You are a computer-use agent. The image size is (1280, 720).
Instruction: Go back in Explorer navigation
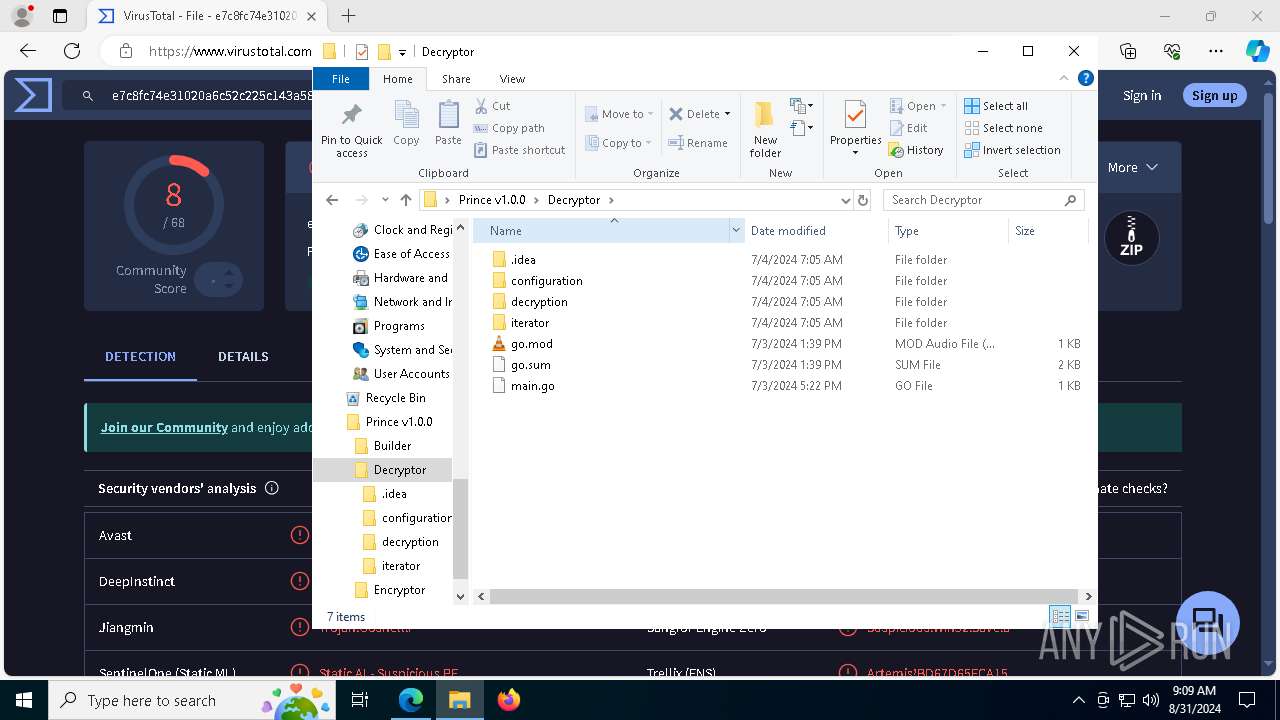click(x=332, y=200)
